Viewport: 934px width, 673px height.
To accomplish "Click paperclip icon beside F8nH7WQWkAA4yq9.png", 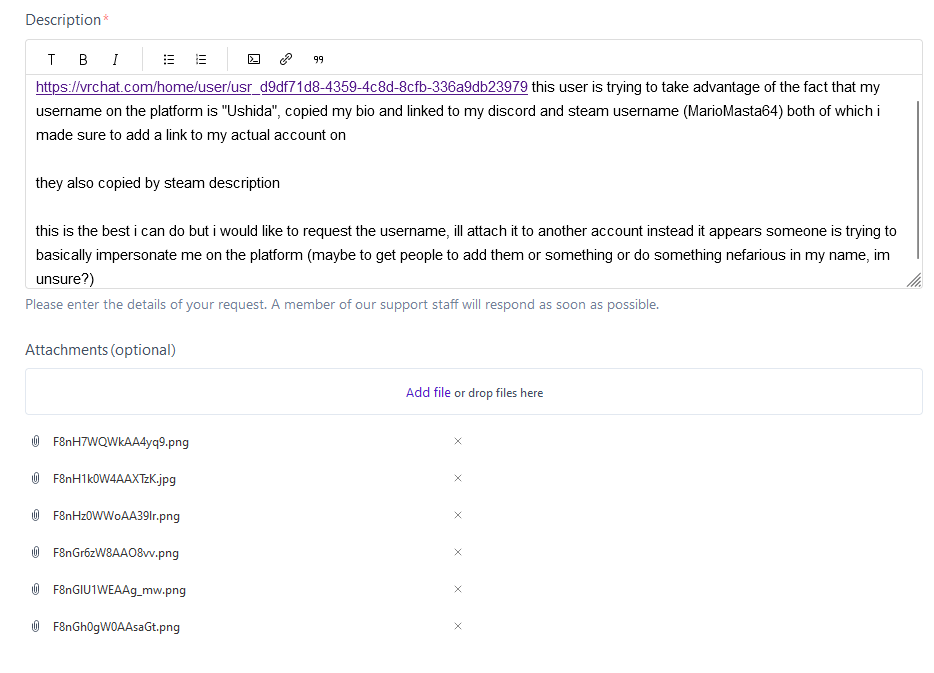I will pos(36,441).
